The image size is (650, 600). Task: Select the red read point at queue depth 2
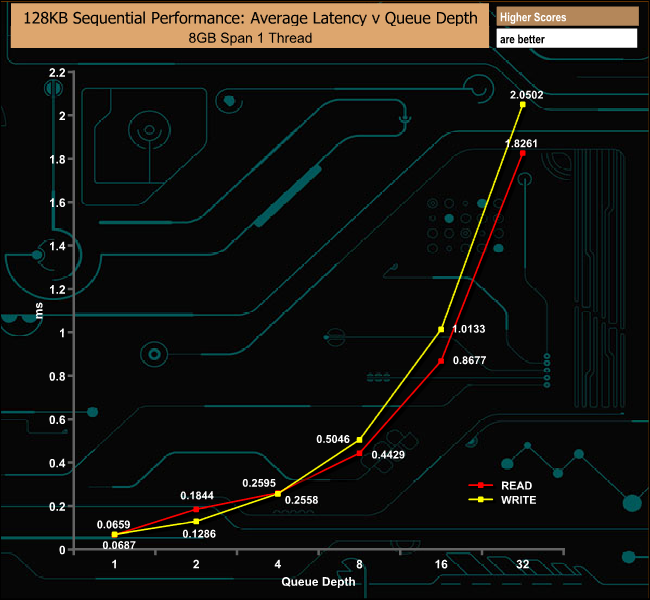(196, 509)
